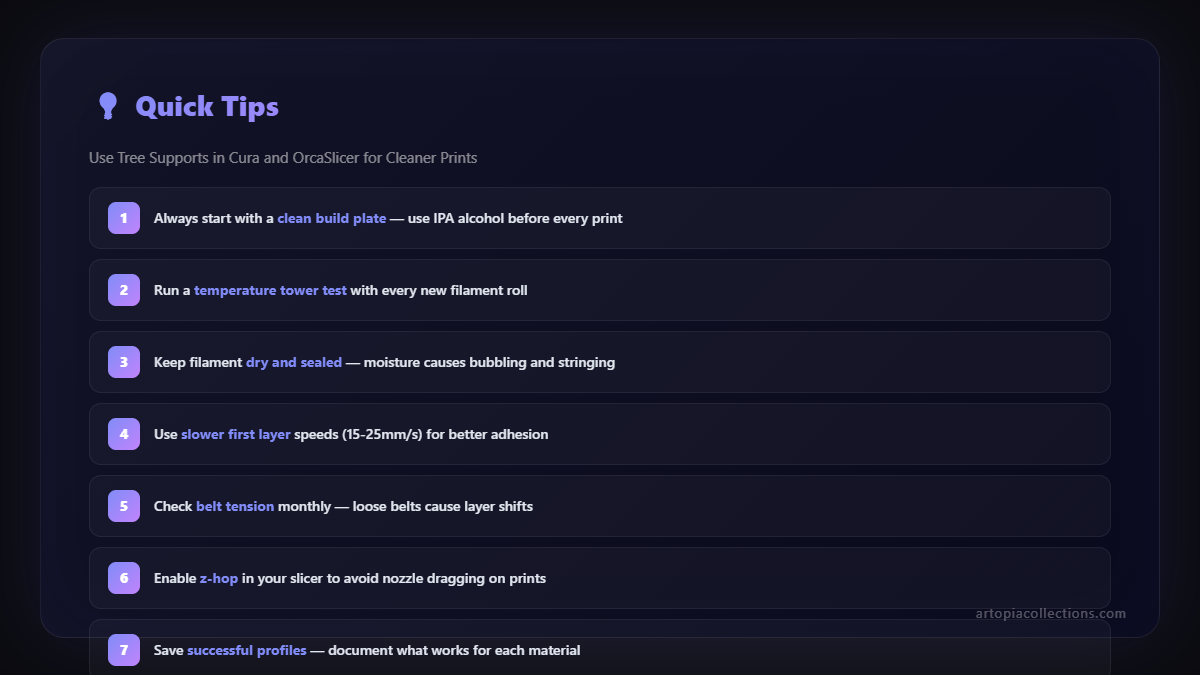Click the lightbulb icon beside Quick Tips
The width and height of the screenshot is (1200, 675).
pyautogui.click(x=108, y=106)
